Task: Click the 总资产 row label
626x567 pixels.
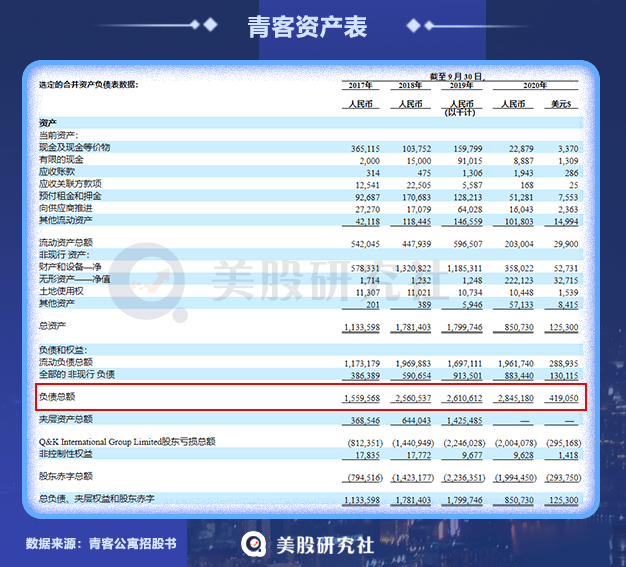Action: point(52,326)
